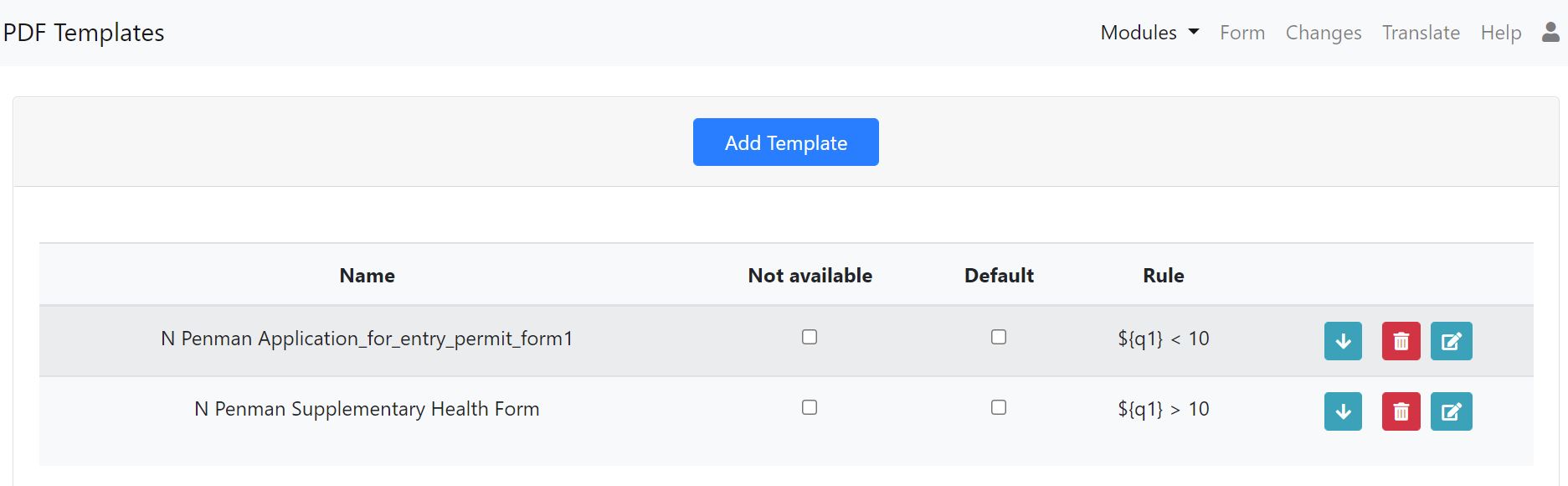The height and width of the screenshot is (486, 1568).
Task: Download the Supplementary Health Form template
Action: click(x=1343, y=411)
